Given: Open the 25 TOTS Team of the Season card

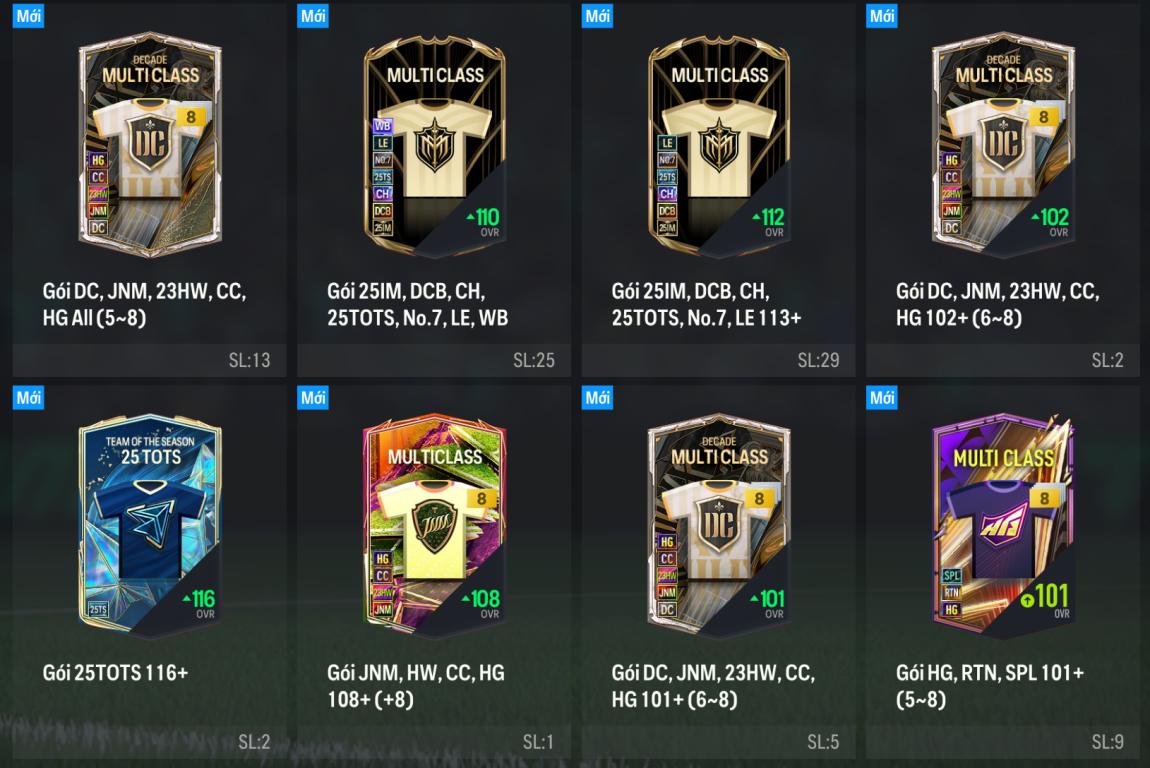Looking at the screenshot, I should pyautogui.click(x=150, y=526).
